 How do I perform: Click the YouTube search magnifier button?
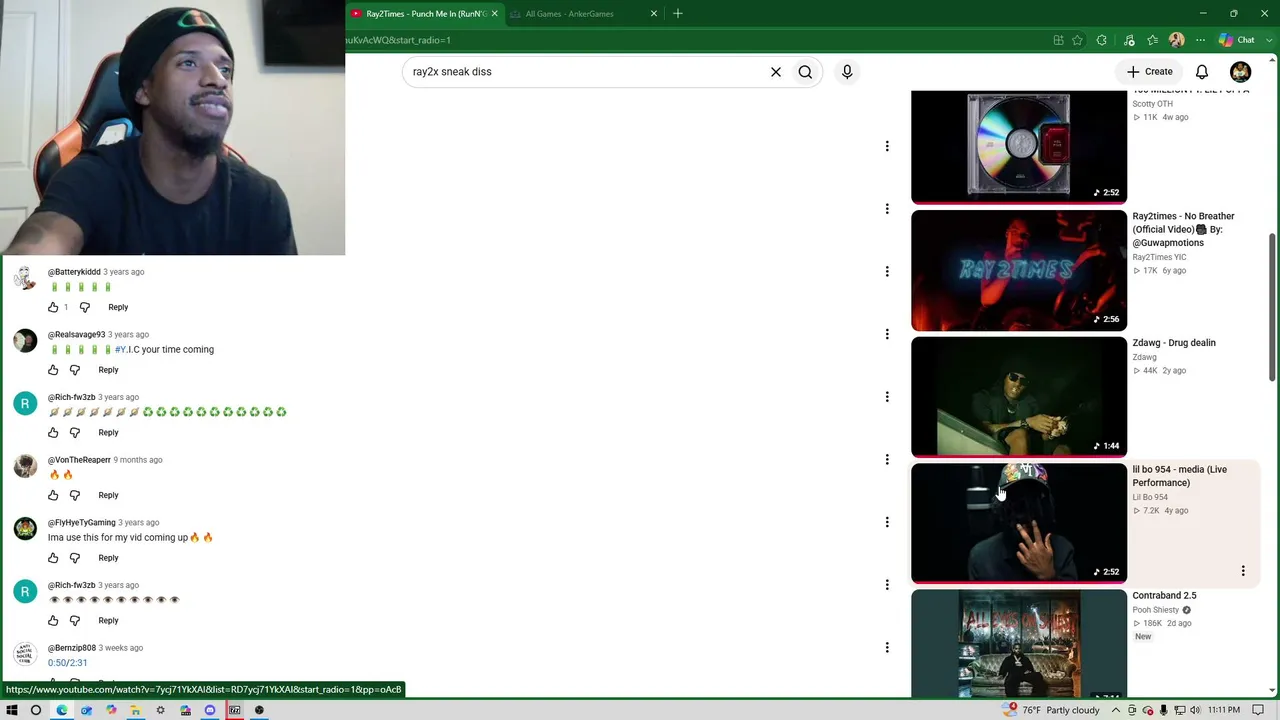pyautogui.click(x=805, y=72)
